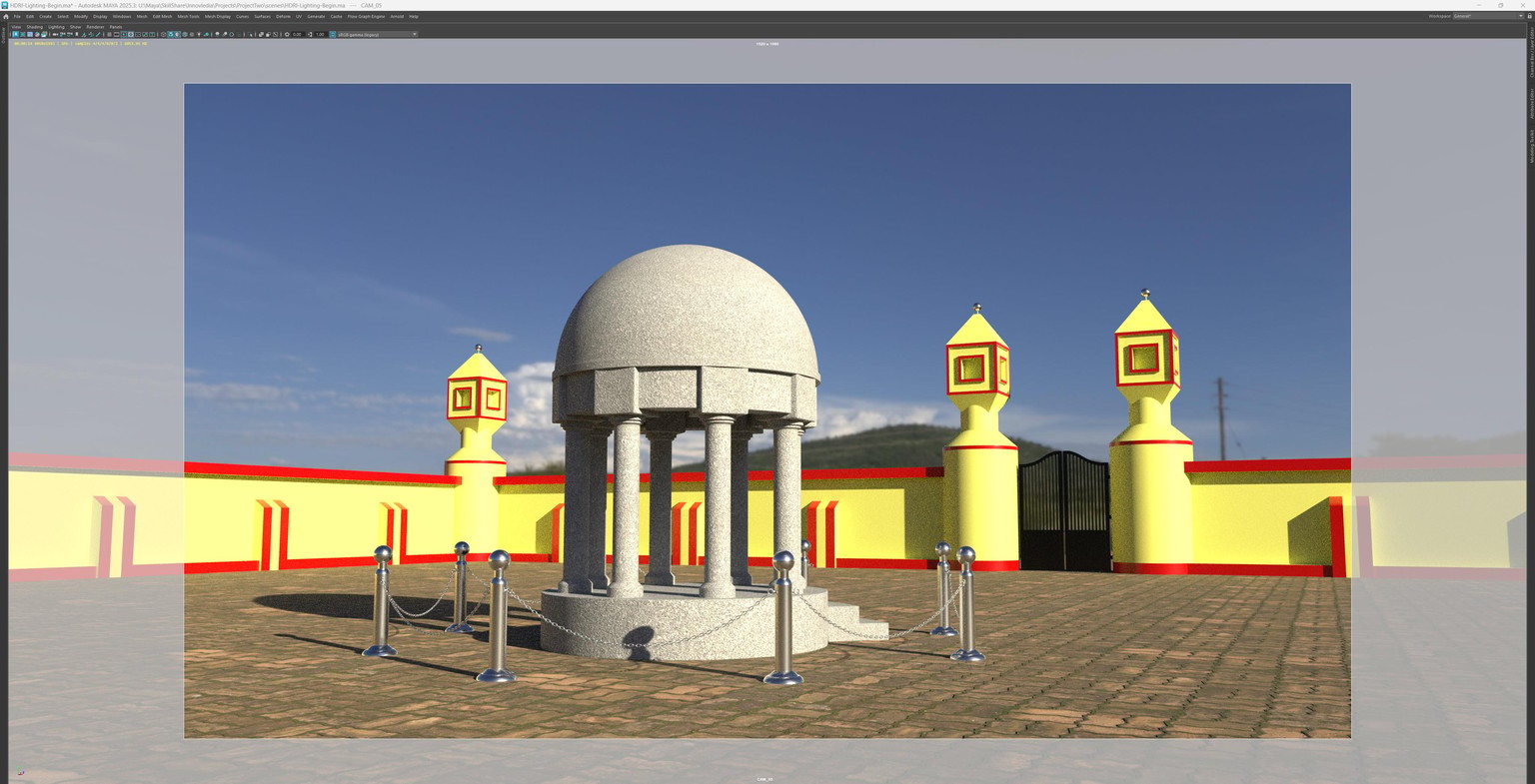
Task: Open the Curves menu
Action: tap(243, 16)
